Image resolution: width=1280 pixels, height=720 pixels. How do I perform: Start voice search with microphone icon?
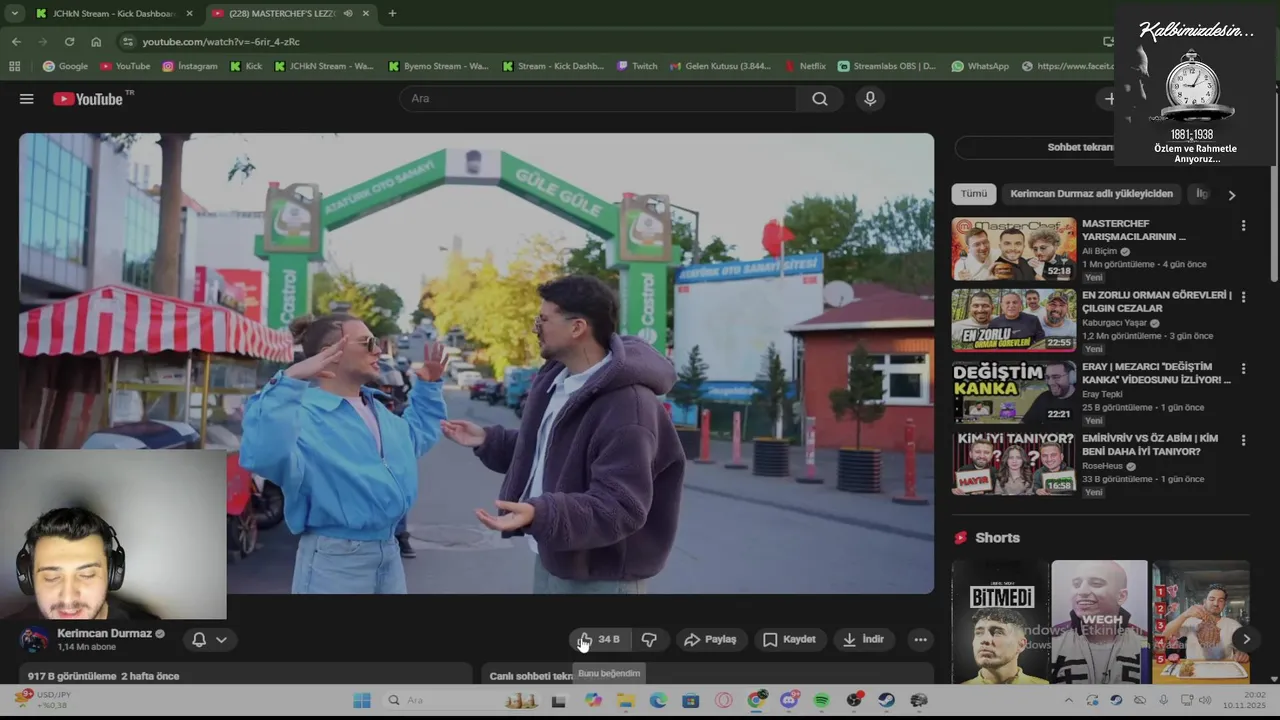(x=870, y=99)
